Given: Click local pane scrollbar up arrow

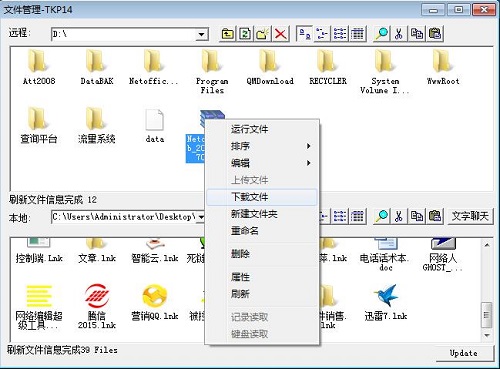Looking at the screenshot, I should point(487,245).
